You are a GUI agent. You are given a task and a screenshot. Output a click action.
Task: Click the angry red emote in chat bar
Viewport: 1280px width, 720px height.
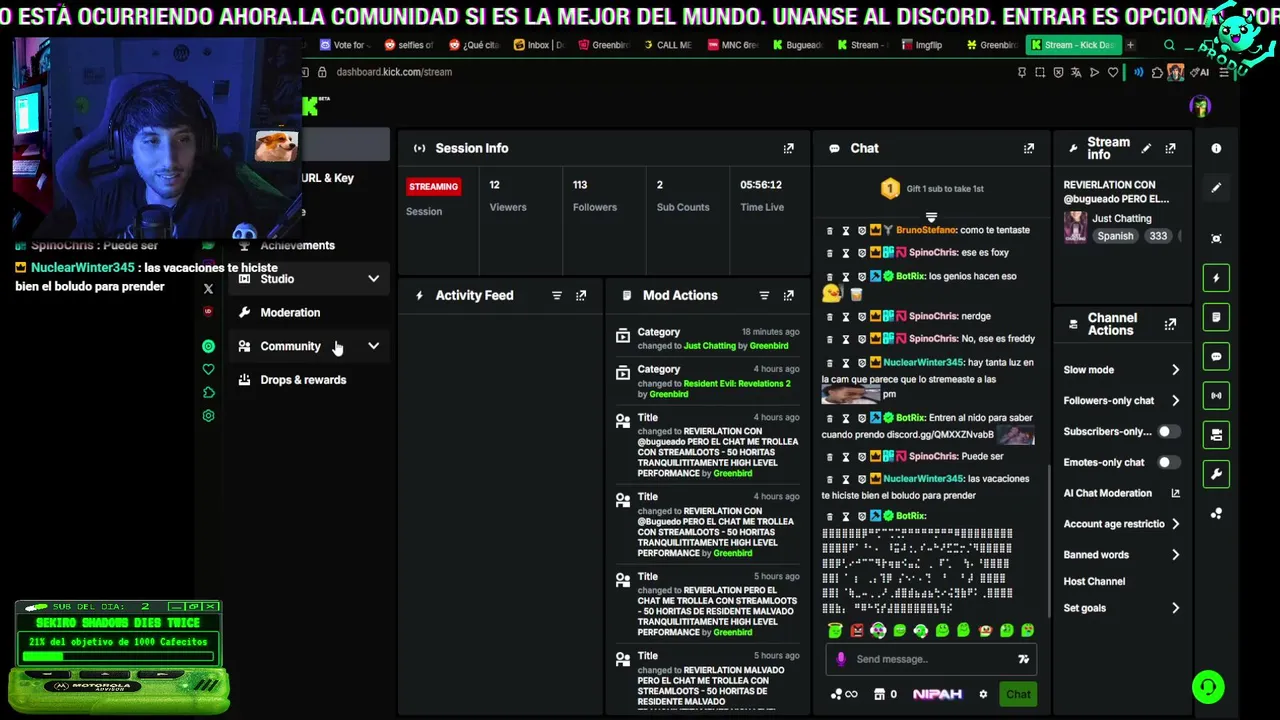(857, 630)
